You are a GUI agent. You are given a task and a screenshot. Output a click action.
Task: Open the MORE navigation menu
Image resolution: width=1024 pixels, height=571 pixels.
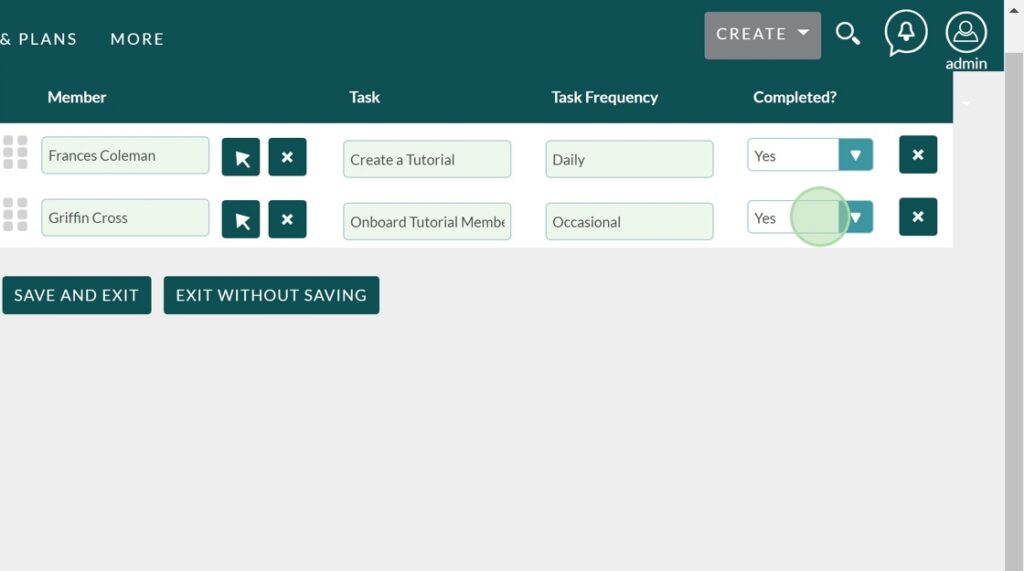pyautogui.click(x=137, y=39)
